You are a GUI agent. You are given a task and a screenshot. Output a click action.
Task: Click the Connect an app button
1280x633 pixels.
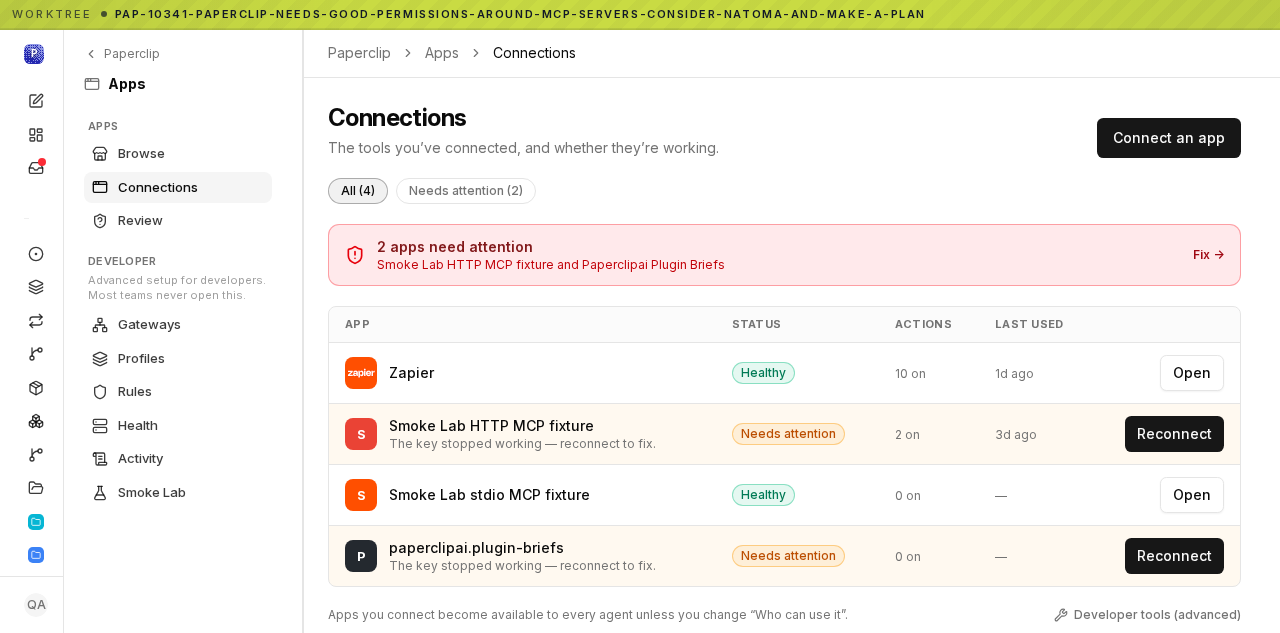tap(1169, 138)
